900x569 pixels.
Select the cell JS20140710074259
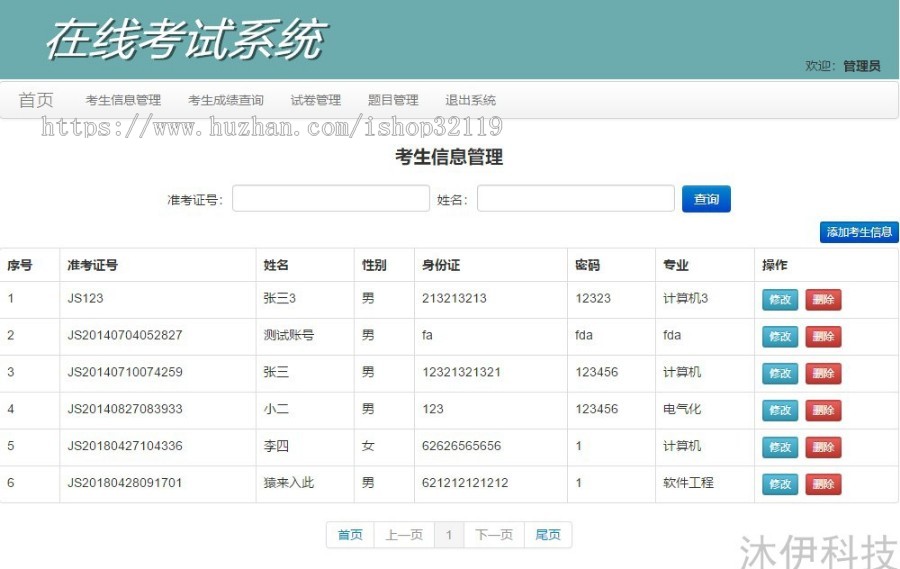(x=125, y=372)
